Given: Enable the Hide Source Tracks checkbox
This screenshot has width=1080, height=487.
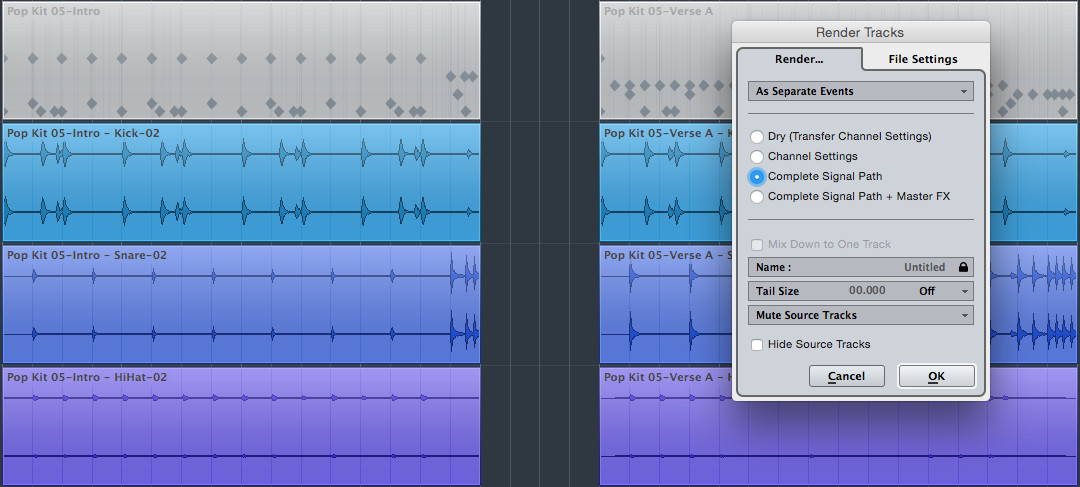Looking at the screenshot, I should 757,344.
